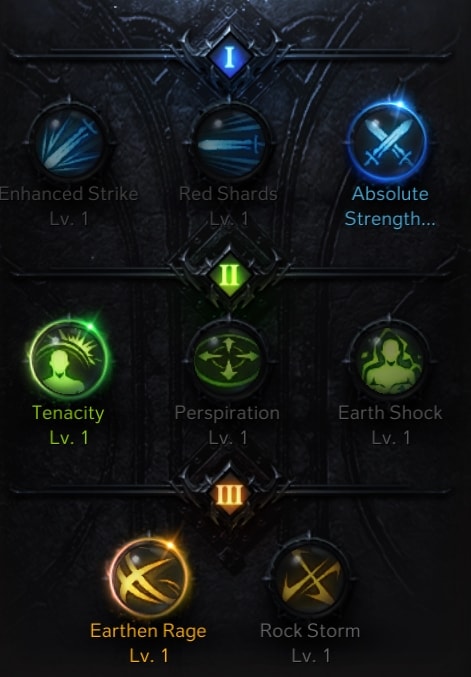Click the Enhanced Strike label
Screen dimensions: 471x677
(x=68, y=193)
